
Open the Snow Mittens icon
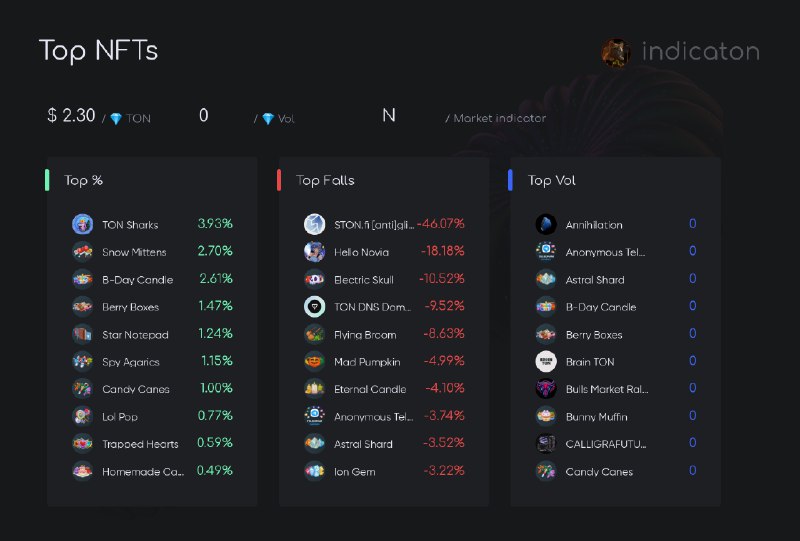[82, 252]
